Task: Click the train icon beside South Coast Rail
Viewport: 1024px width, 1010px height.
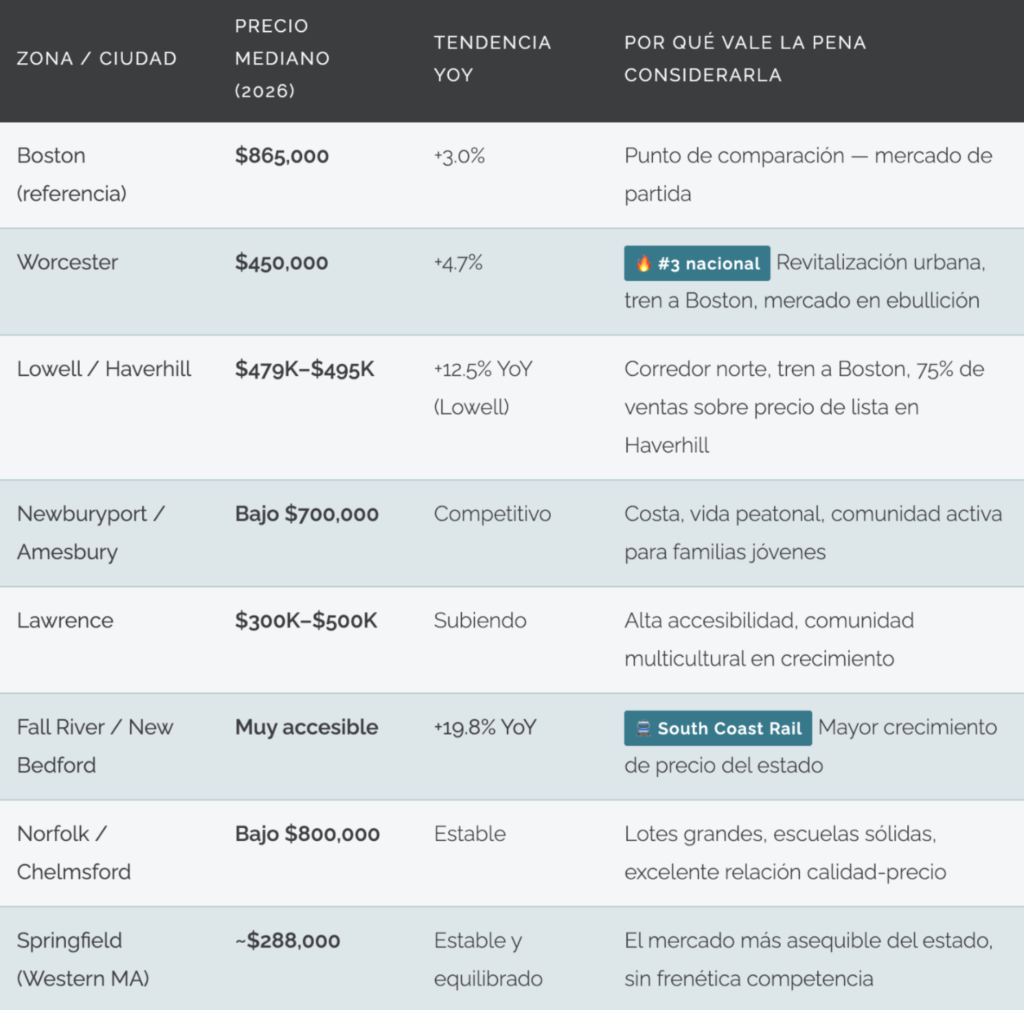Action: tap(643, 729)
